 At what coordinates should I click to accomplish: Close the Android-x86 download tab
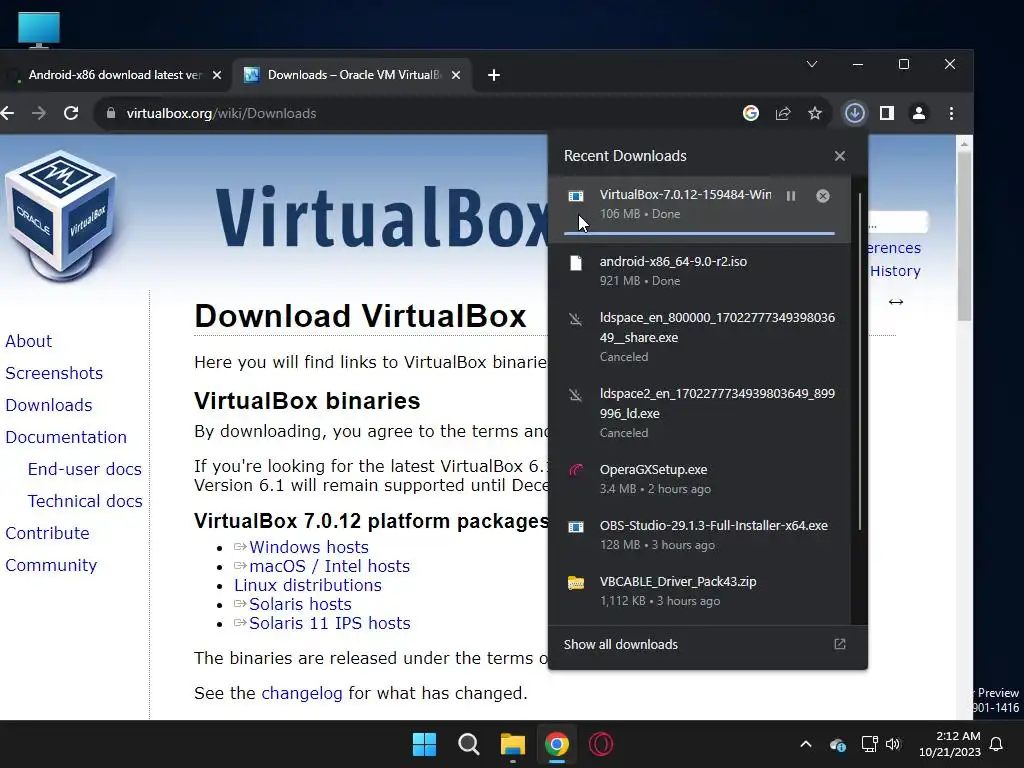click(217, 75)
